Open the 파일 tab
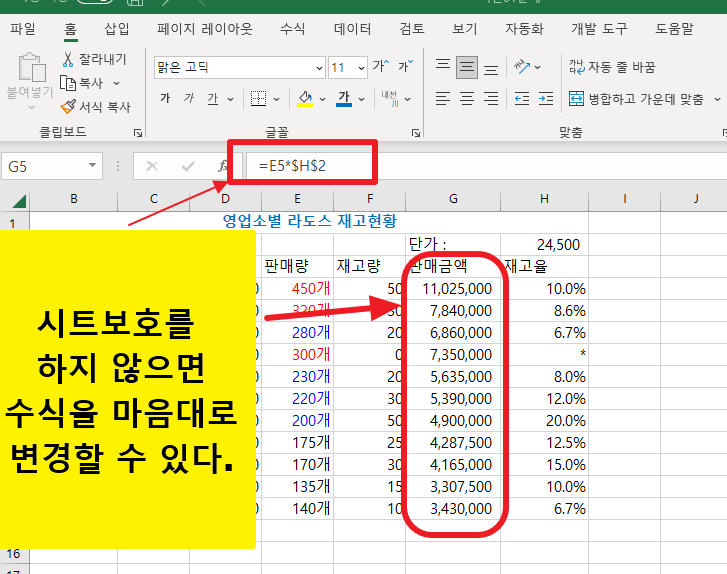The image size is (727, 574). click(x=23, y=29)
